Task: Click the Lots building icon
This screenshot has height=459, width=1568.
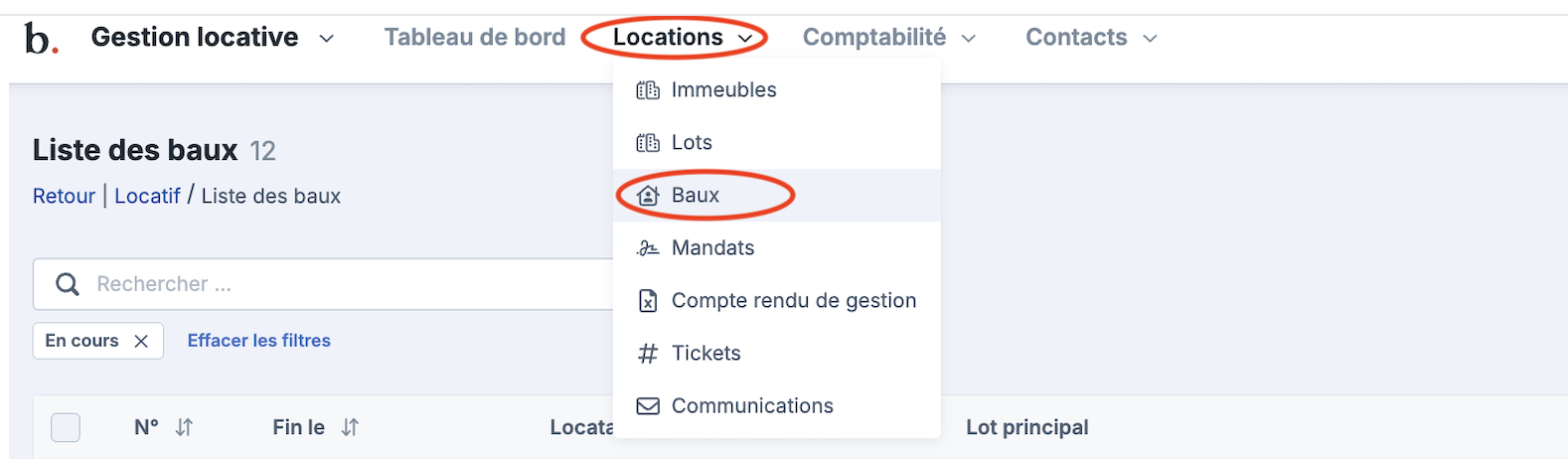Action: [648, 143]
